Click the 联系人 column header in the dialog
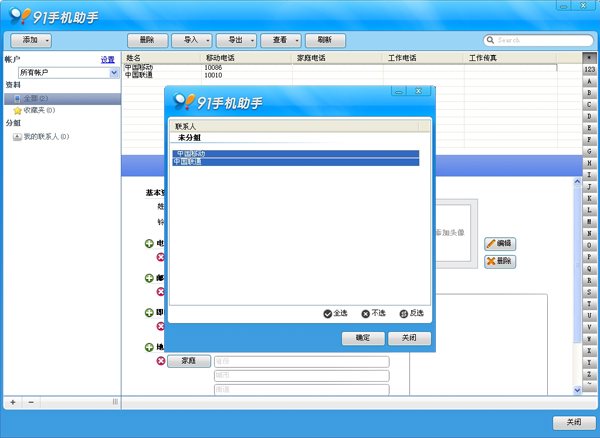Image resolution: width=600 pixels, height=438 pixels. click(x=294, y=126)
